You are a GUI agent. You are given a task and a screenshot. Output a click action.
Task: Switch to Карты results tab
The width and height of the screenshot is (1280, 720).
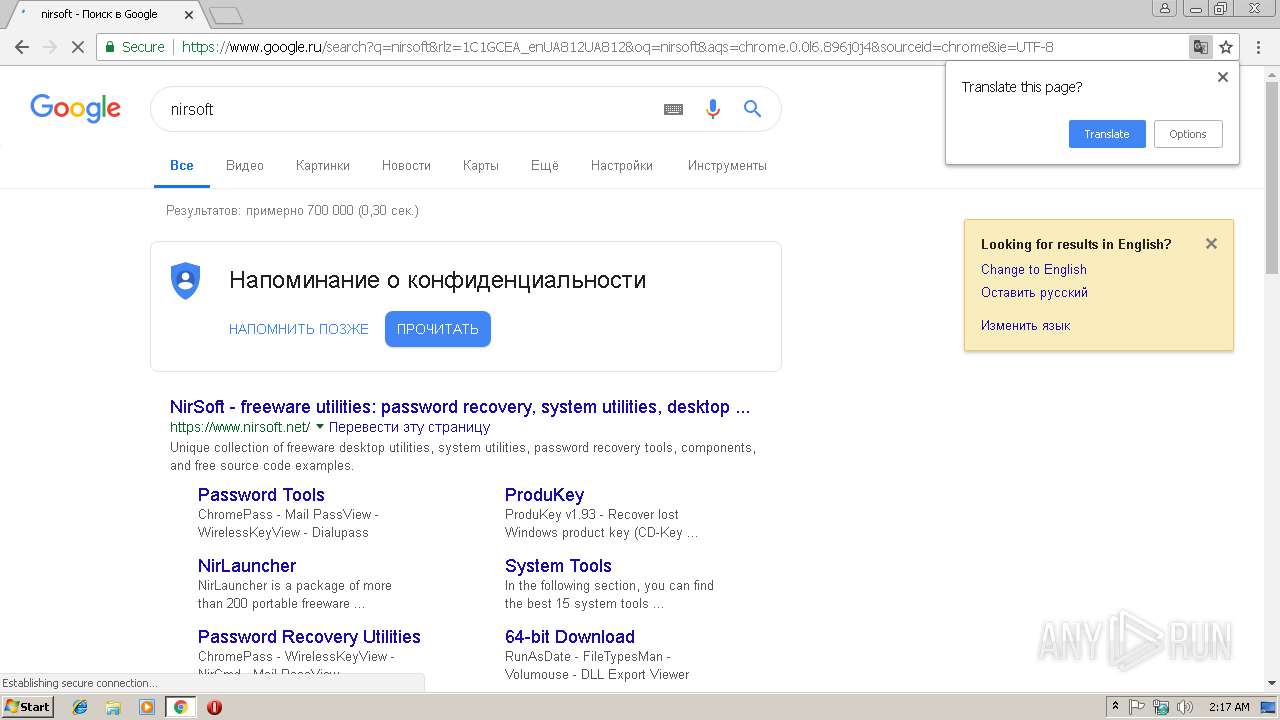[x=481, y=166]
